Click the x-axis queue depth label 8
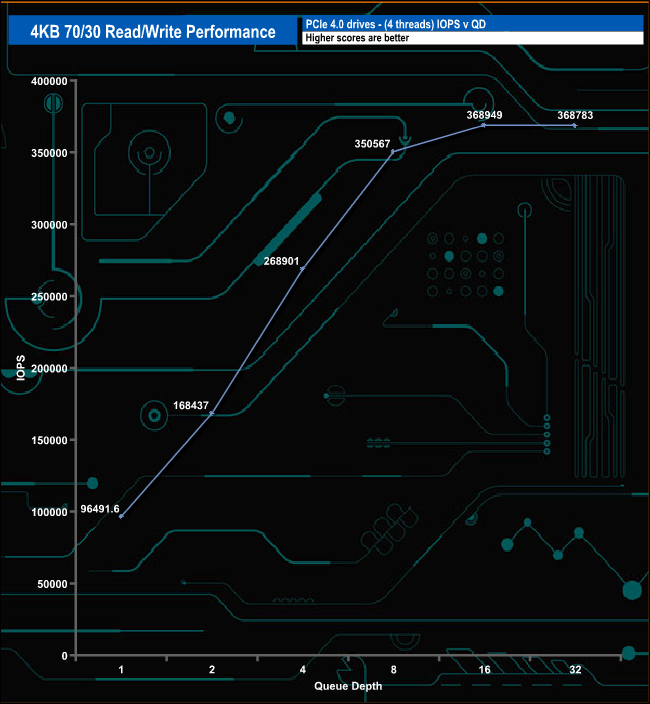The height and width of the screenshot is (704, 650). click(x=394, y=670)
